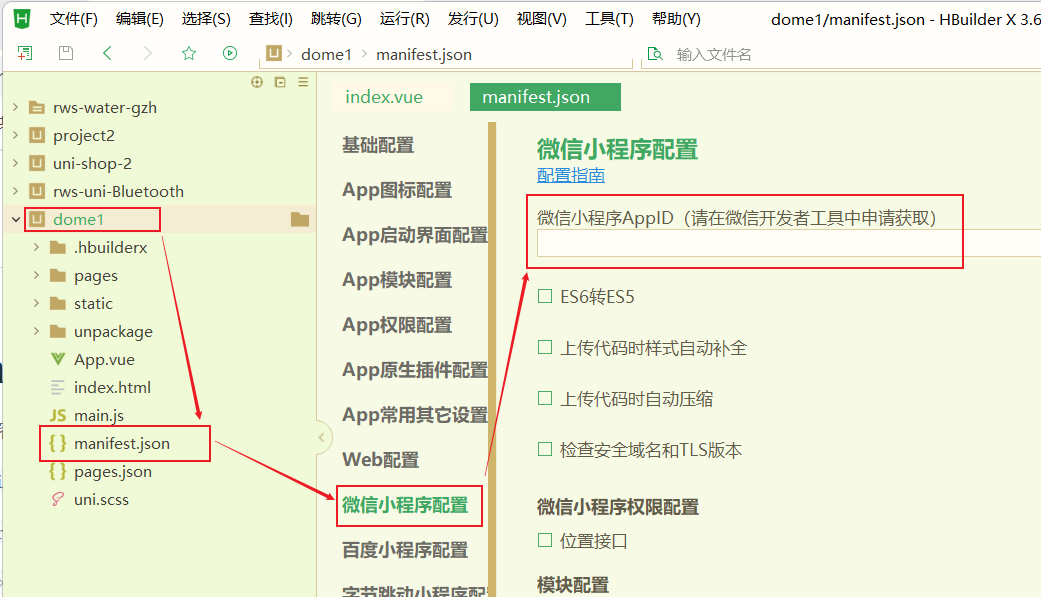Select App常用其它设置 section

(x=415, y=415)
